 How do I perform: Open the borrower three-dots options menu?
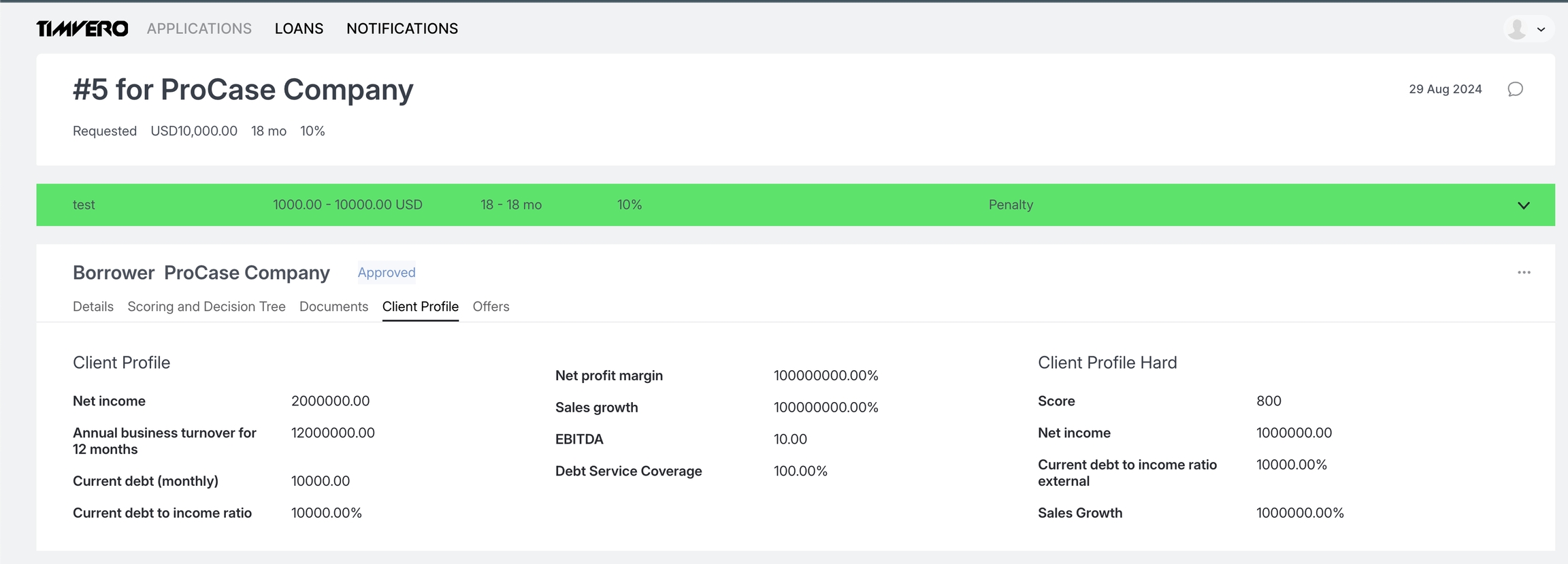1524,272
